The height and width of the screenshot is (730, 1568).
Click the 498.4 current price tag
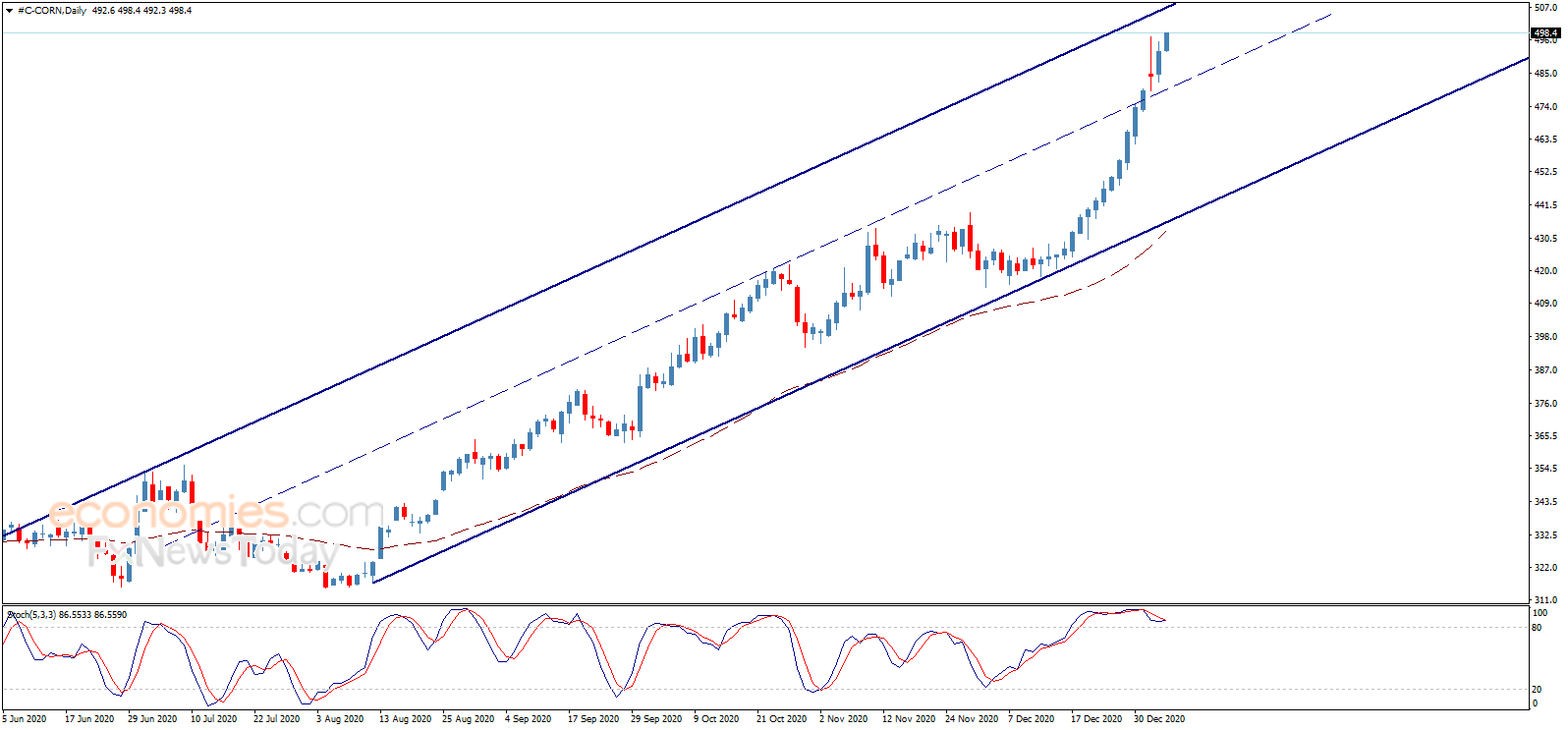[1546, 32]
